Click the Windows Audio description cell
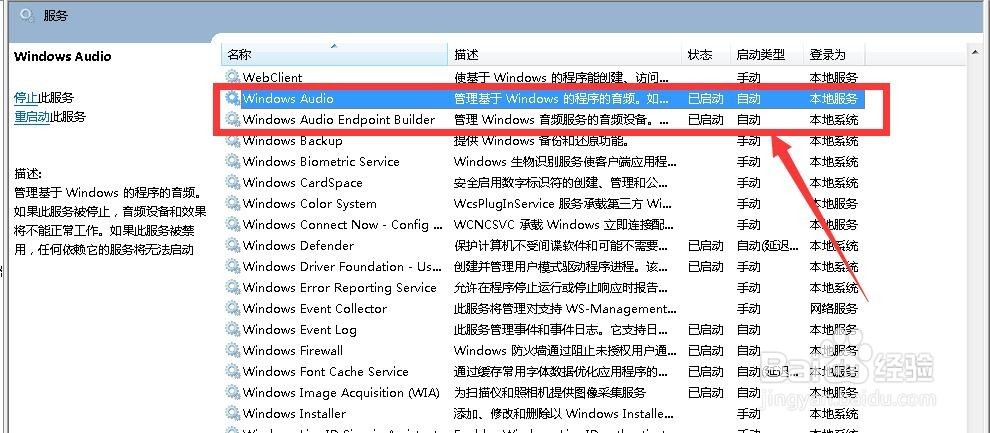 561,98
